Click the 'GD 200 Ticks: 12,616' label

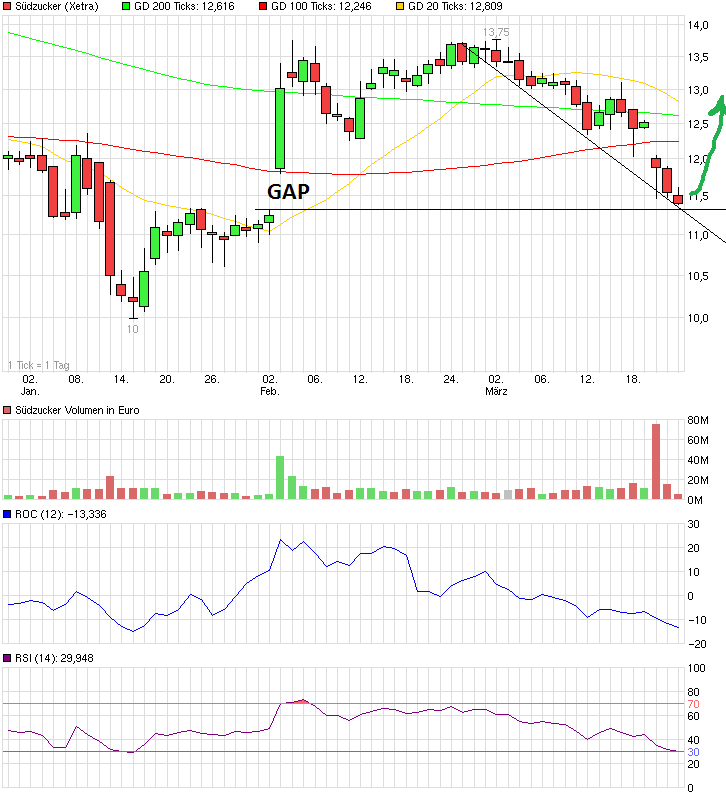pyautogui.click(x=184, y=6)
